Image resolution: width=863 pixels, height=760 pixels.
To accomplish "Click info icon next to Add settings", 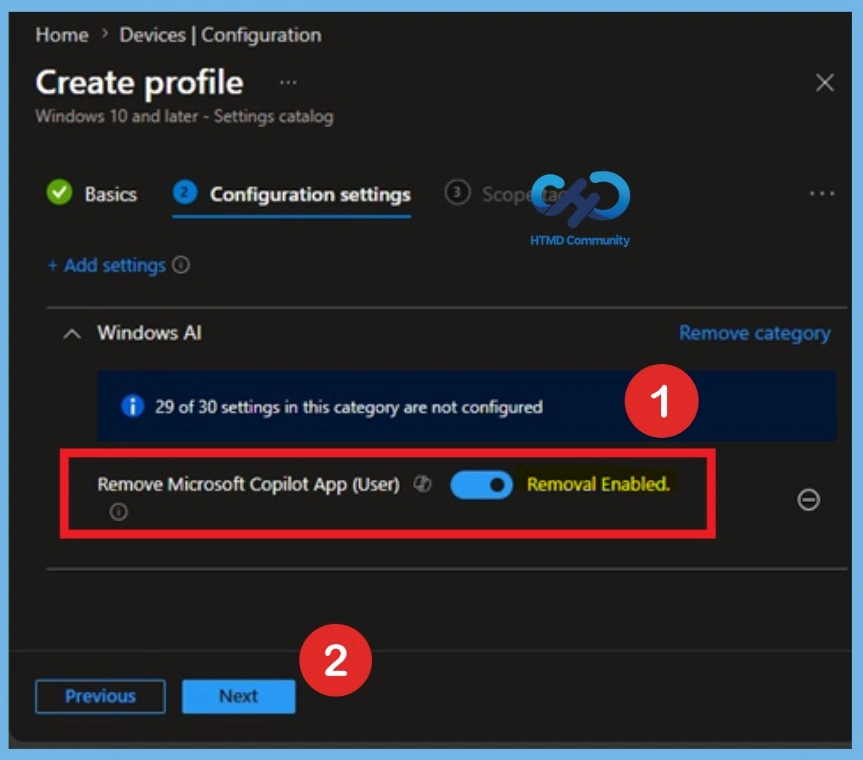I will coord(181,265).
